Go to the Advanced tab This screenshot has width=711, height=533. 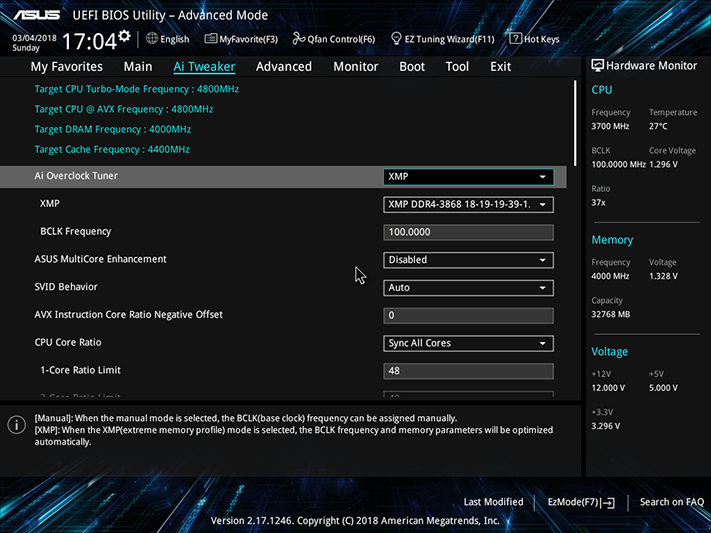pyautogui.click(x=284, y=67)
